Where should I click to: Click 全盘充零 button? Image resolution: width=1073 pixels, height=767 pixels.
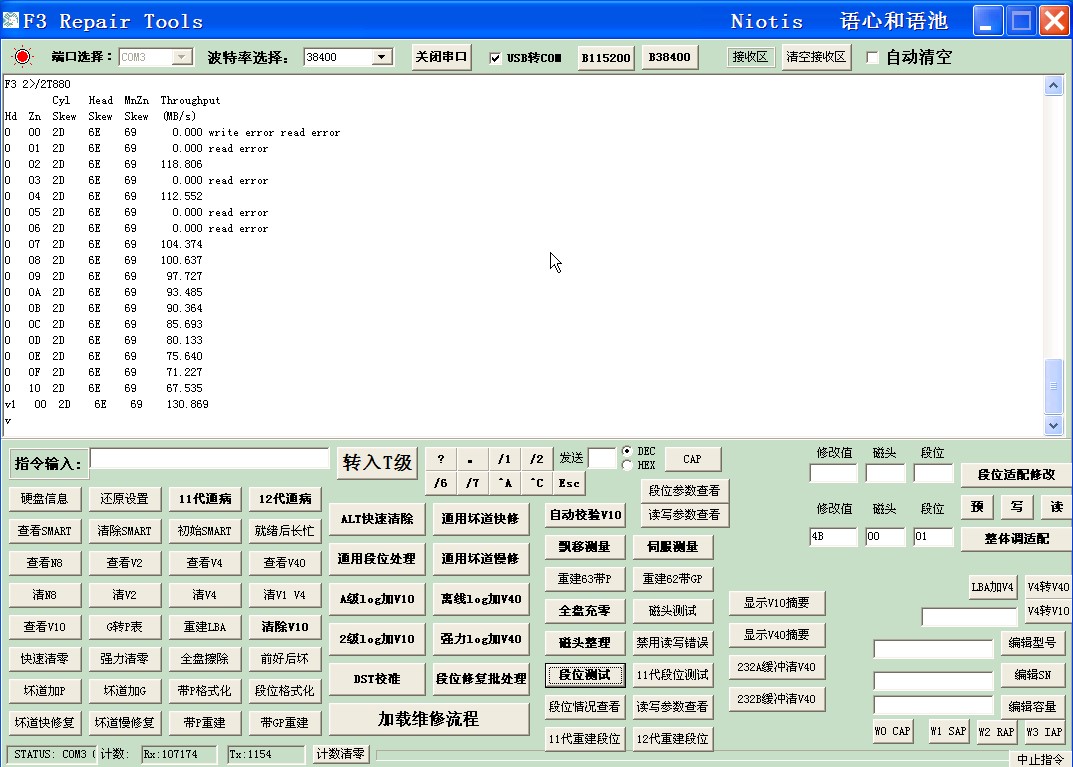point(585,610)
